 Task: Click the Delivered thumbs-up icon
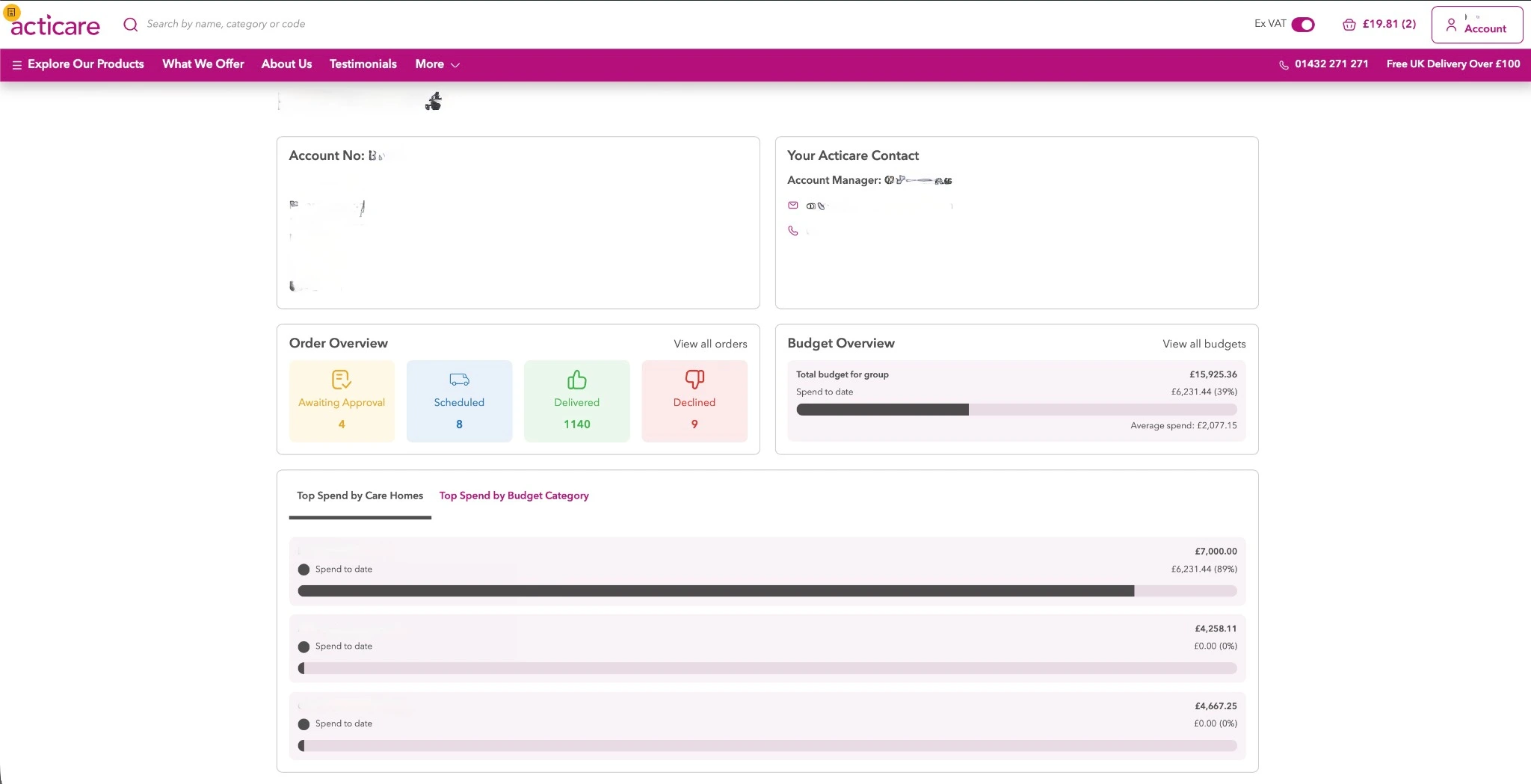577,380
